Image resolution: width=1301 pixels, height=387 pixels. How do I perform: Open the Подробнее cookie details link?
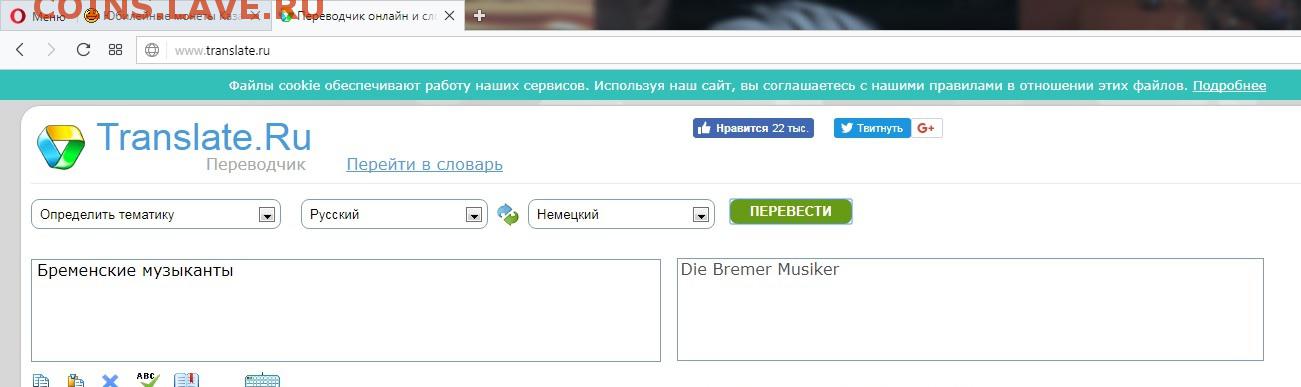(x=1229, y=85)
